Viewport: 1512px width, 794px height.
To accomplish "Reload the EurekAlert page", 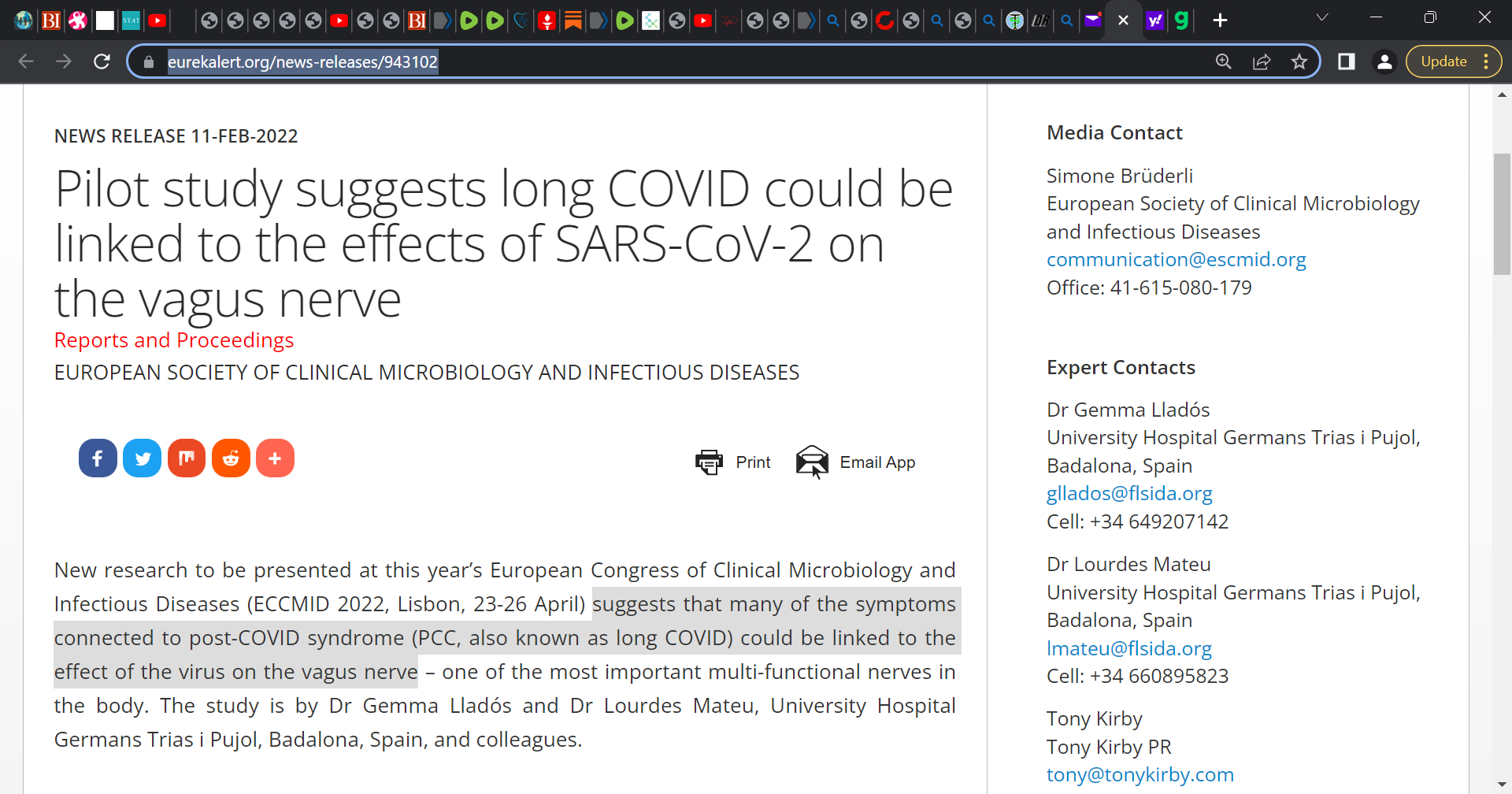I will click(102, 61).
